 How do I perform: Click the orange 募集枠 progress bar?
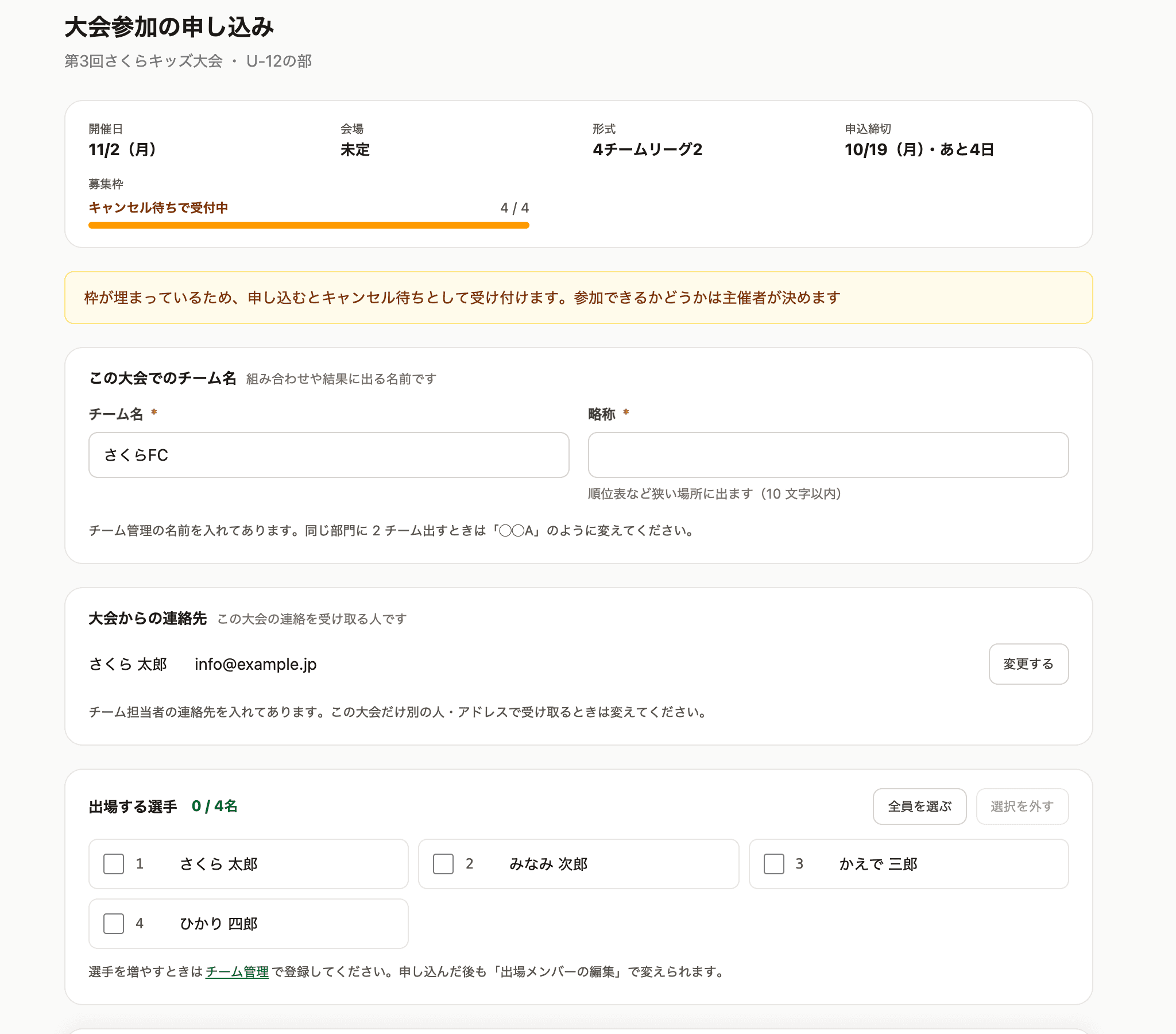(308, 225)
